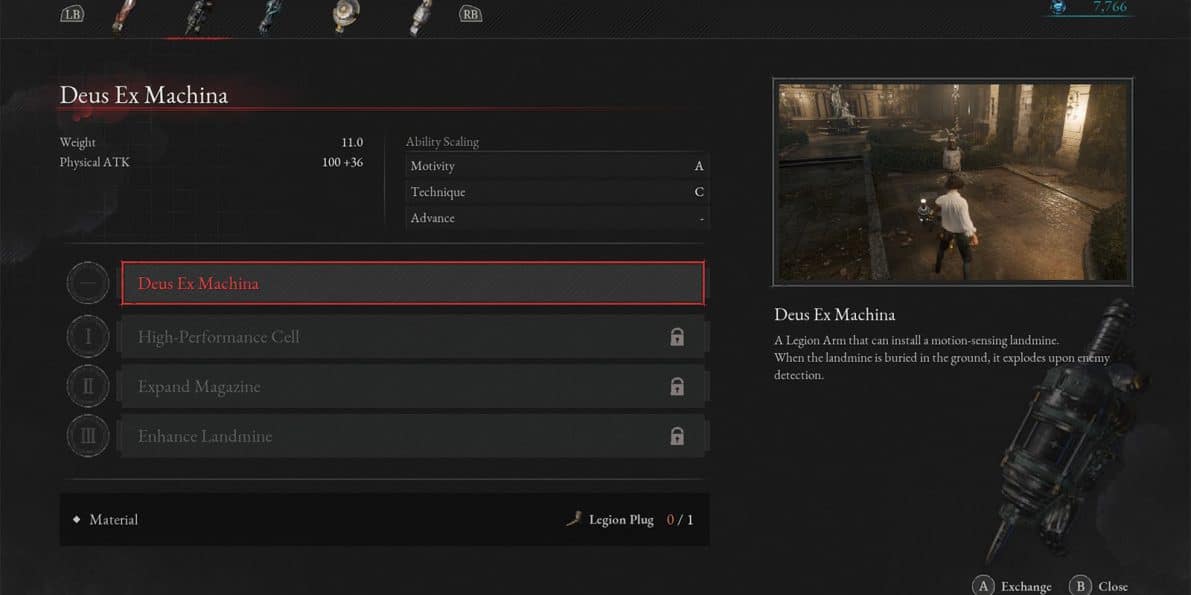
Task: Pick the round shield-shaped Legion Arm icon
Action: point(346,15)
